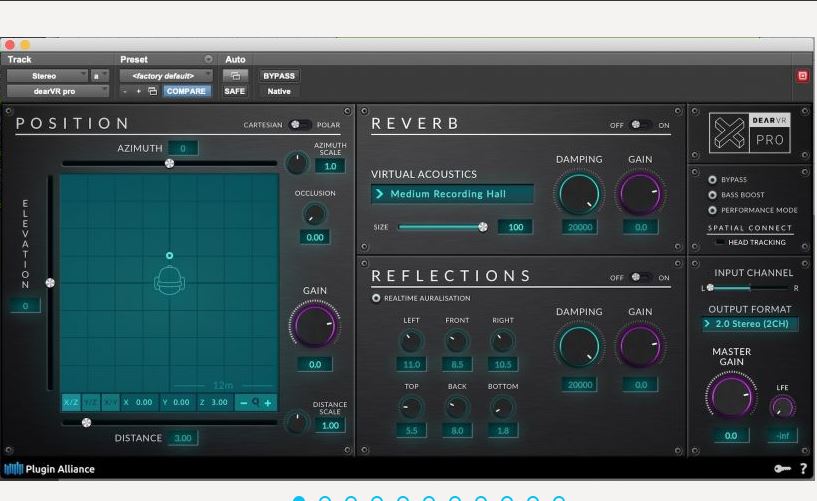The width and height of the screenshot is (817, 501).
Task: Click the Reflections Gain knob
Action: tap(640, 346)
